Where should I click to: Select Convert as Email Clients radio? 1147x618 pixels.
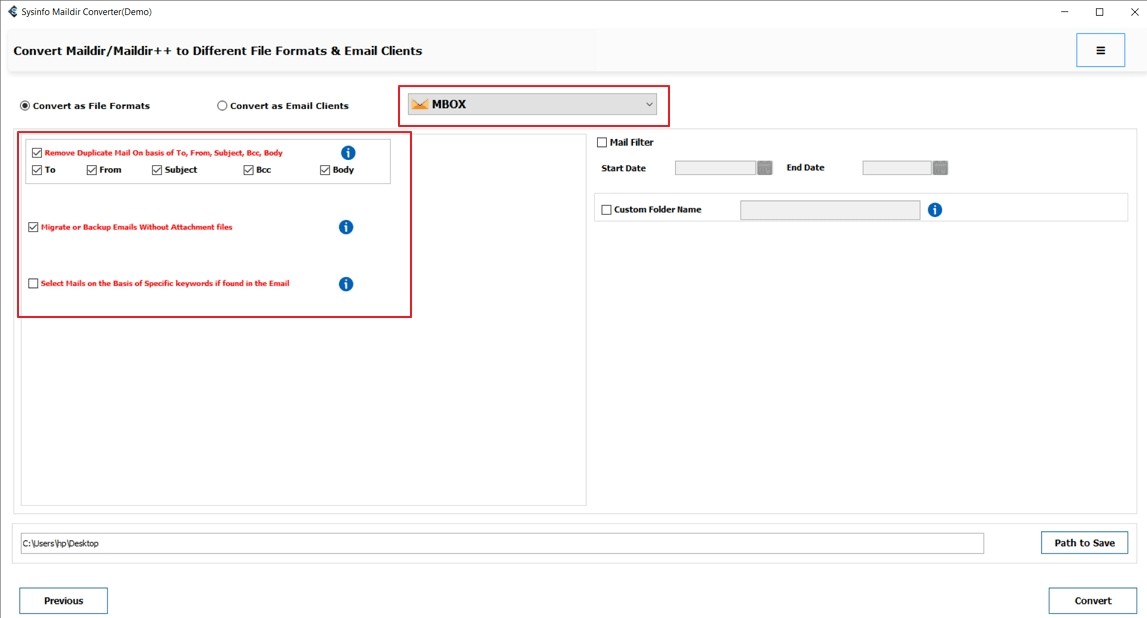point(222,106)
